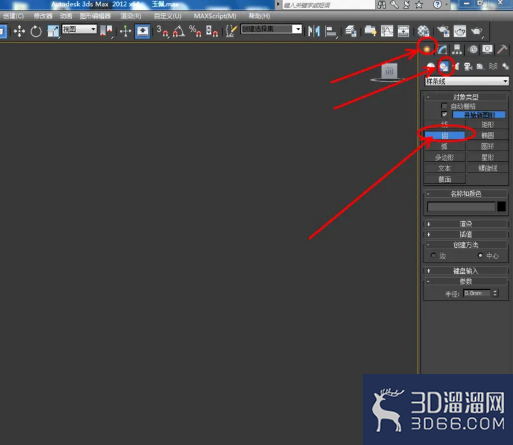The height and width of the screenshot is (445, 513).
Task: Open the Layer Manager icon
Action: click(351, 32)
